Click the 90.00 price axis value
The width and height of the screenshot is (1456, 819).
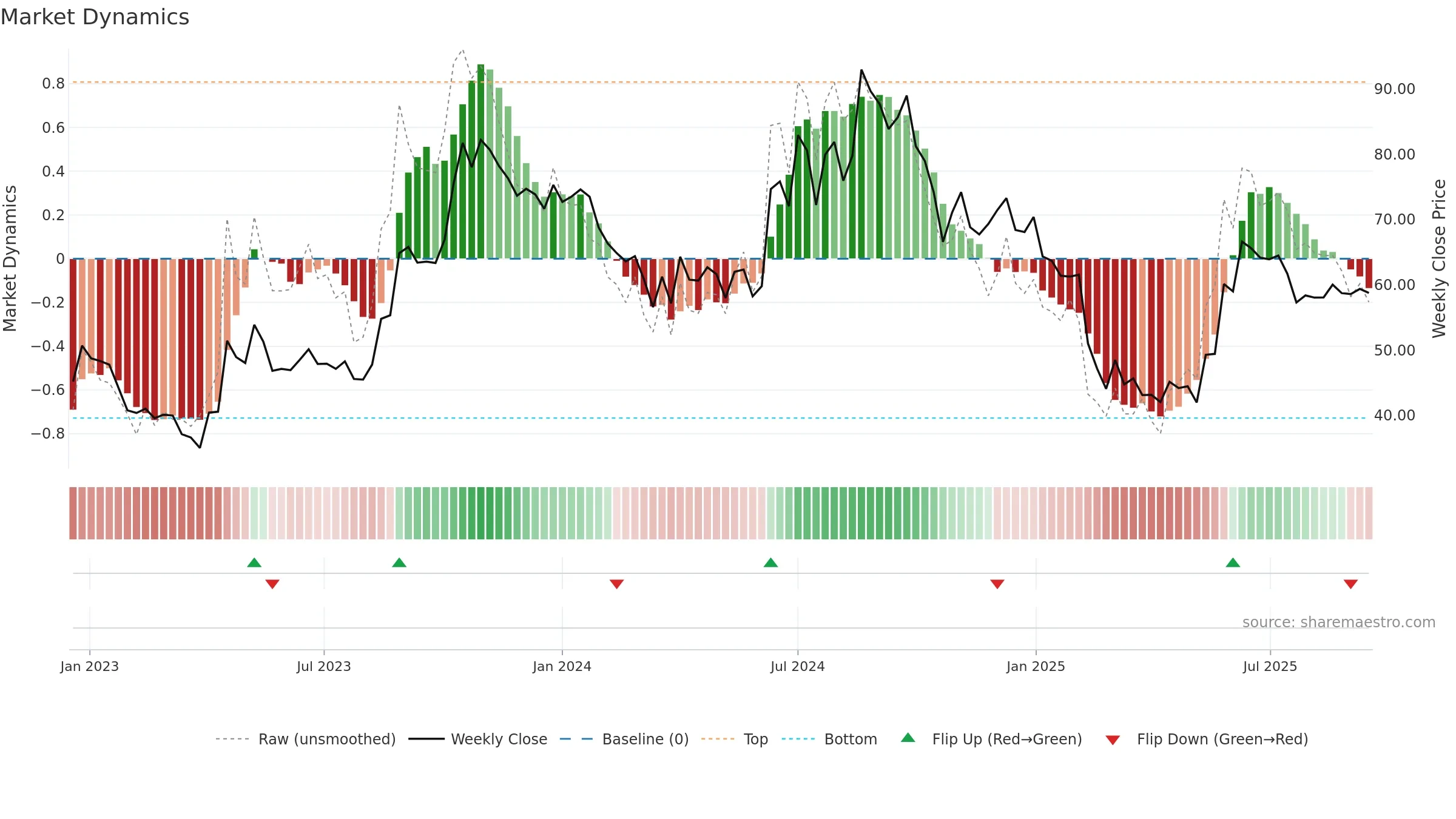pyautogui.click(x=1395, y=89)
